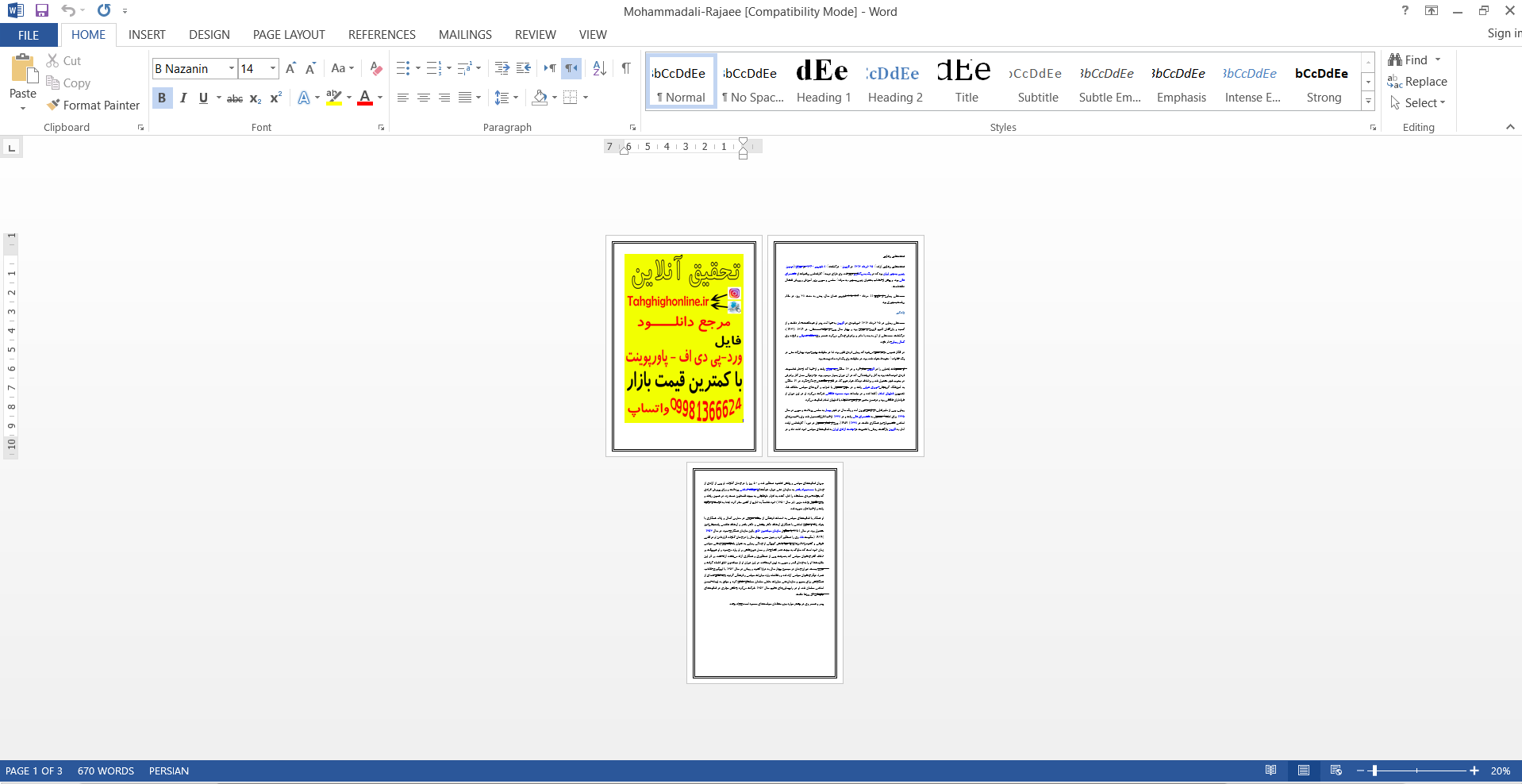Click the Replace button
This screenshot has height=784, width=1522.
coord(1417,81)
